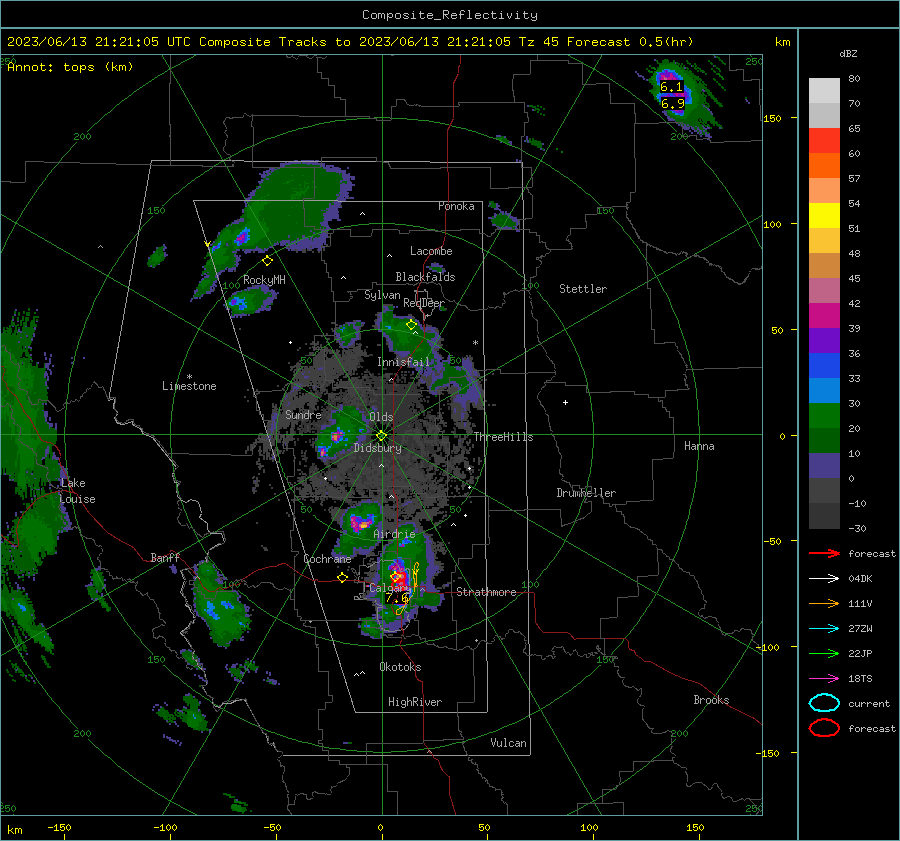Click the yellow diamond marker near RedDeer
Screen dimensions: 900x841
(x=411, y=325)
